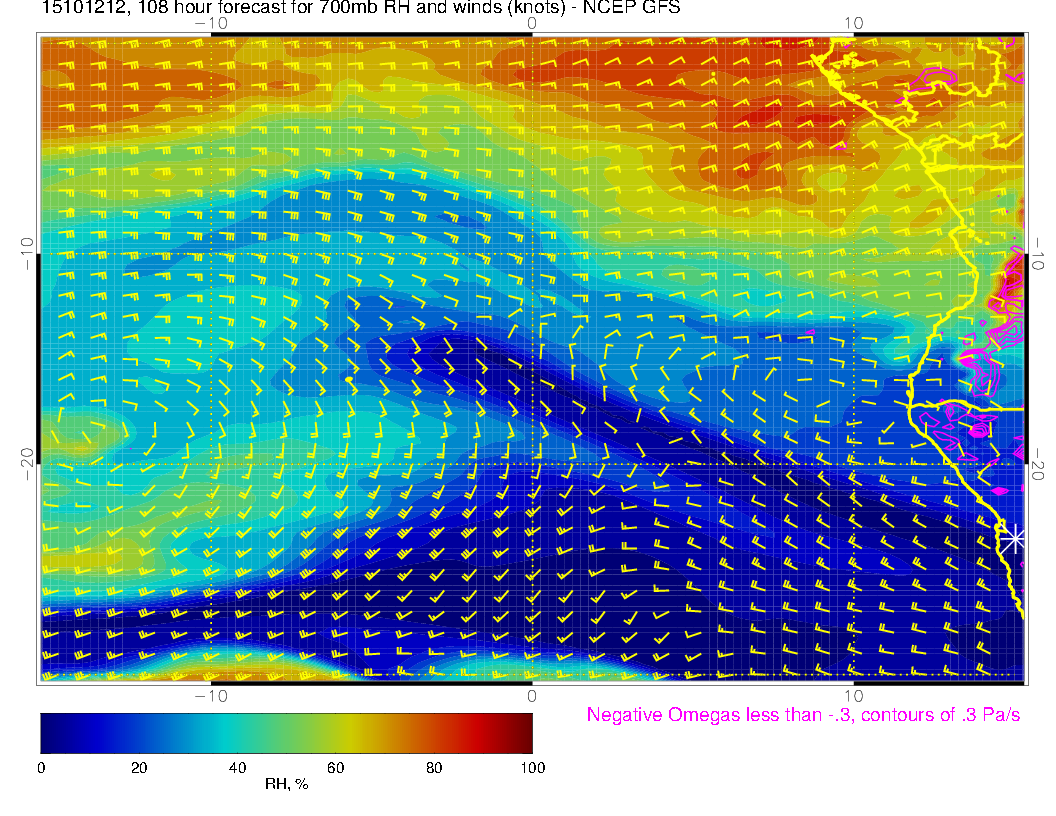This screenshot has width=1056, height=816.
Task: Click the left axis latitude label '-10'
Action: (x=27, y=254)
